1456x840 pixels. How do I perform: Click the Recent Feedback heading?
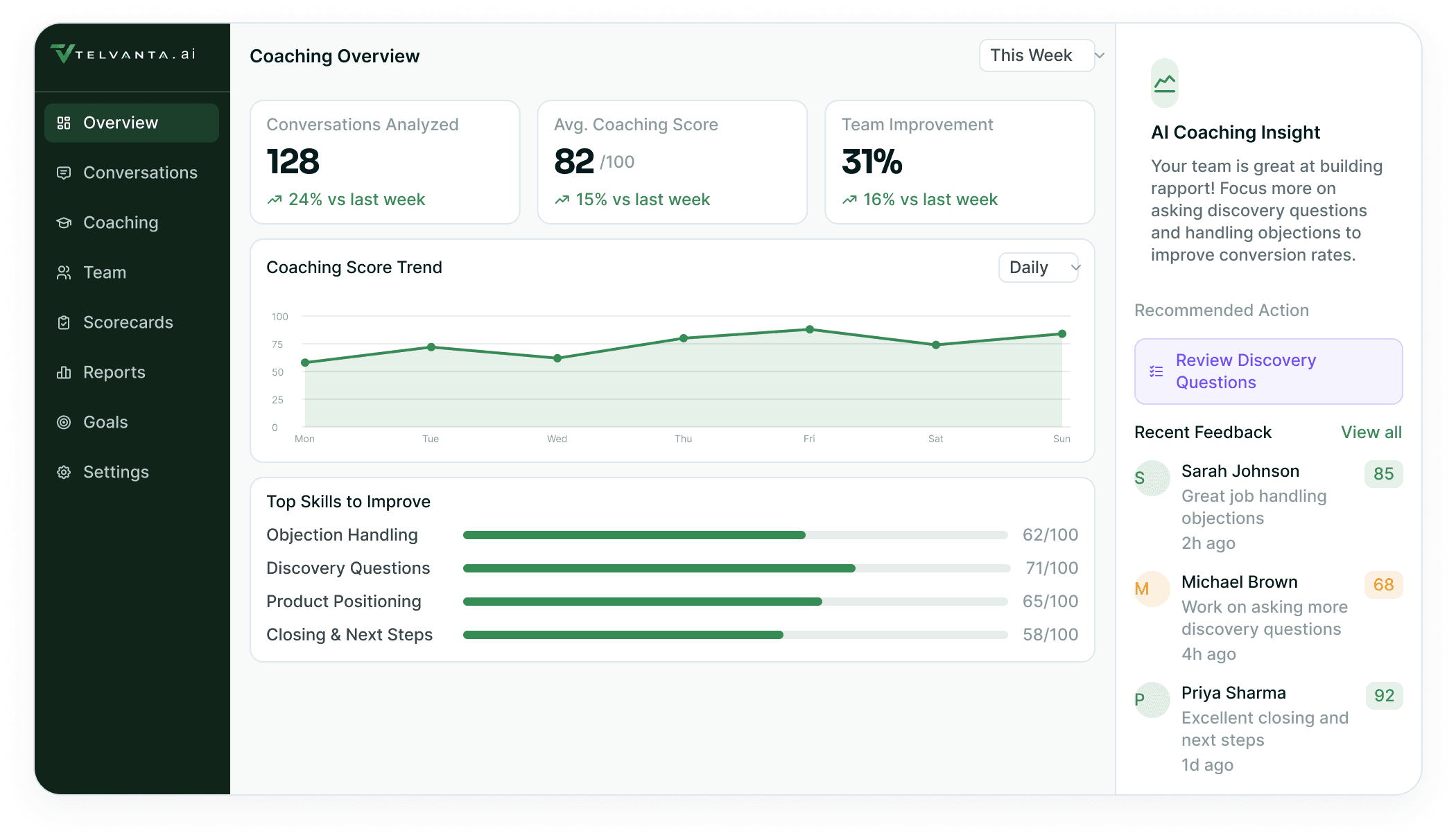tap(1203, 432)
